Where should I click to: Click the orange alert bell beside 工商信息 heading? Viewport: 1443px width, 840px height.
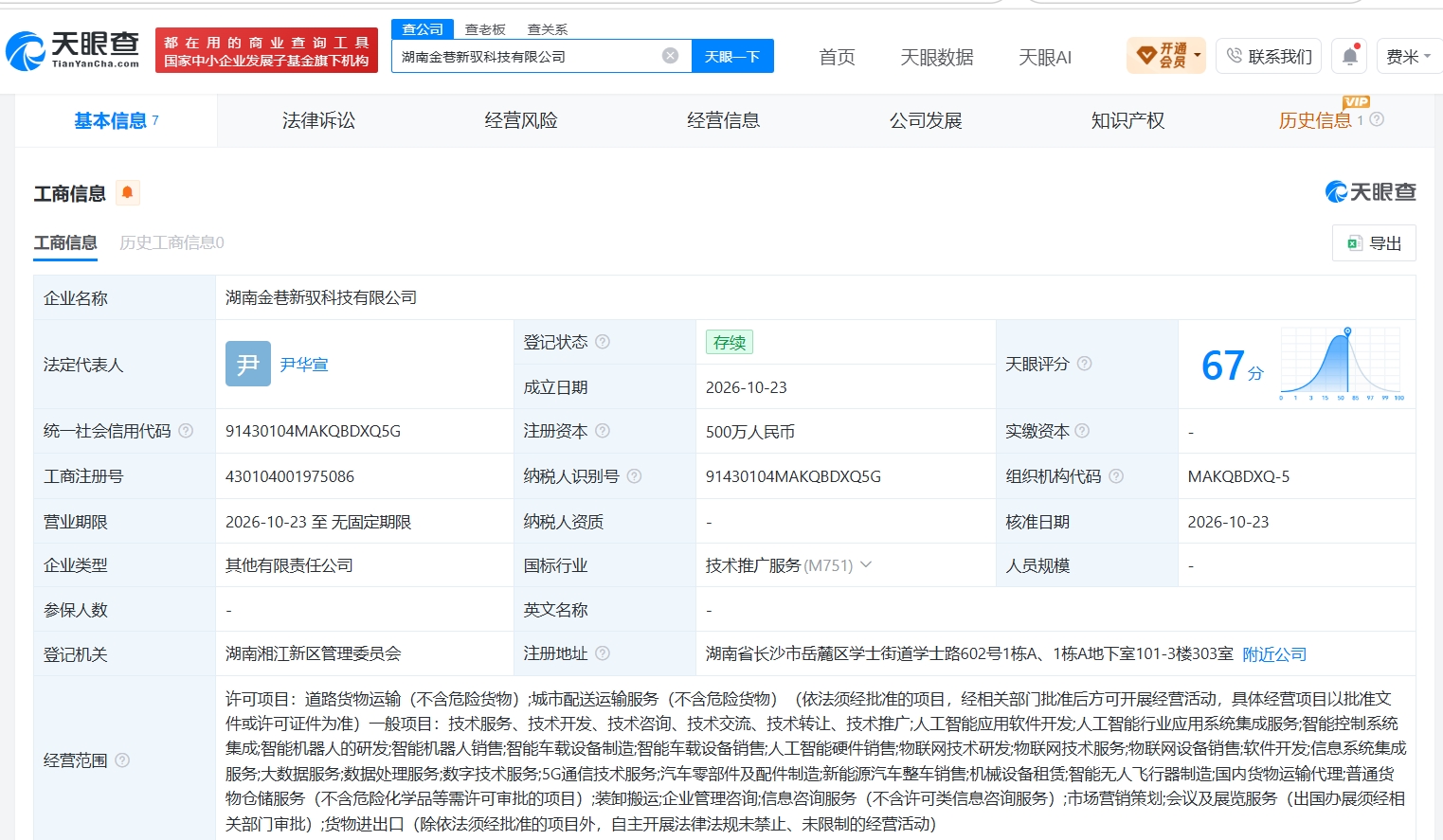click(127, 193)
